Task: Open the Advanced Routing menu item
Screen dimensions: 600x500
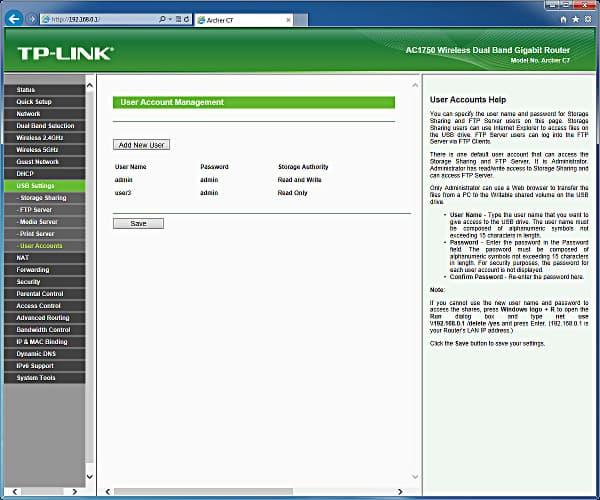Action: (x=45, y=318)
